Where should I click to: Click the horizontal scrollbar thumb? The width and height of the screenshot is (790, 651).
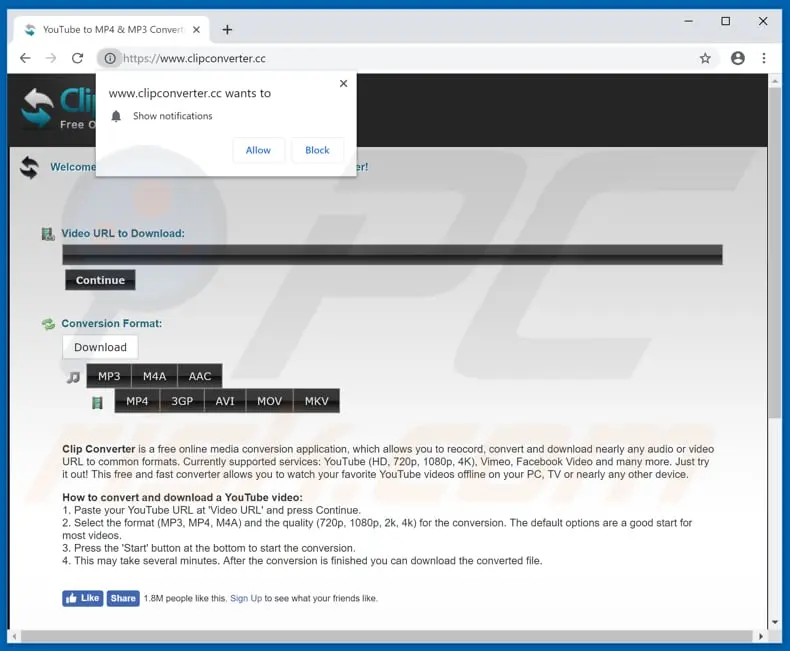click(x=386, y=636)
